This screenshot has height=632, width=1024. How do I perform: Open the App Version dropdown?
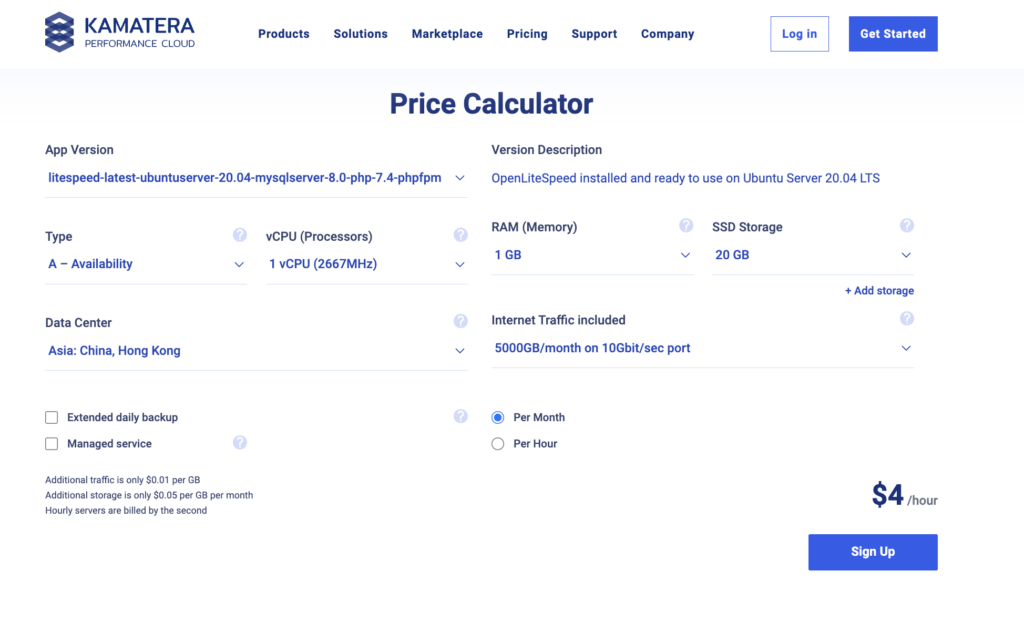255,178
